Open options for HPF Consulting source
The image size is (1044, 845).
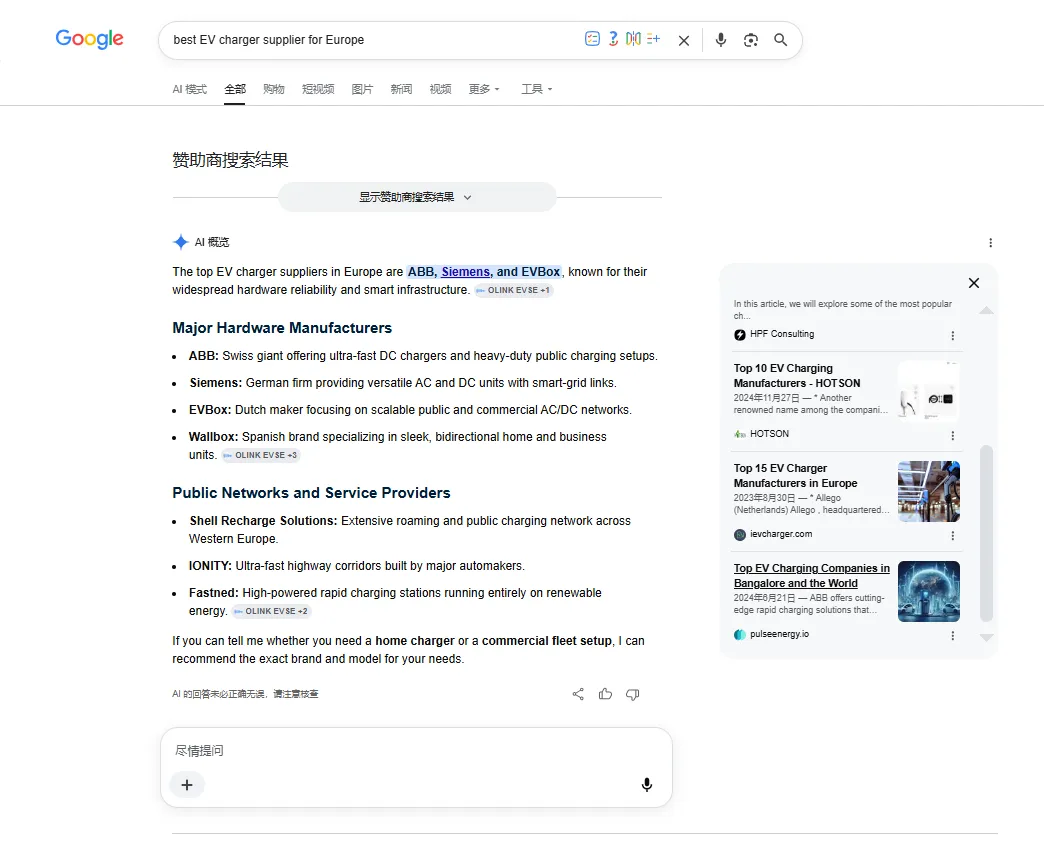[x=953, y=336]
